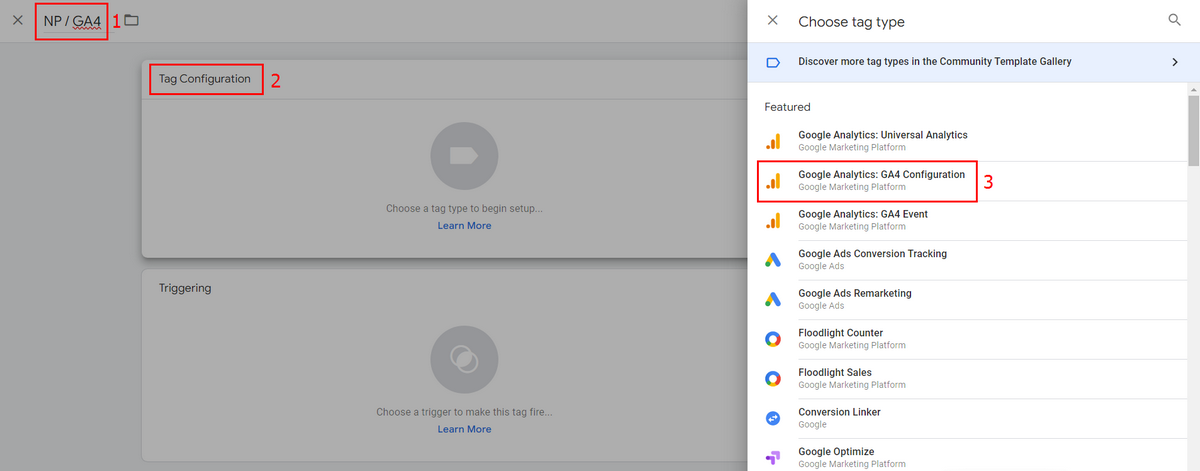Open Learn More link under Triggering
Screen dimensions: 1200x471
coord(464,429)
